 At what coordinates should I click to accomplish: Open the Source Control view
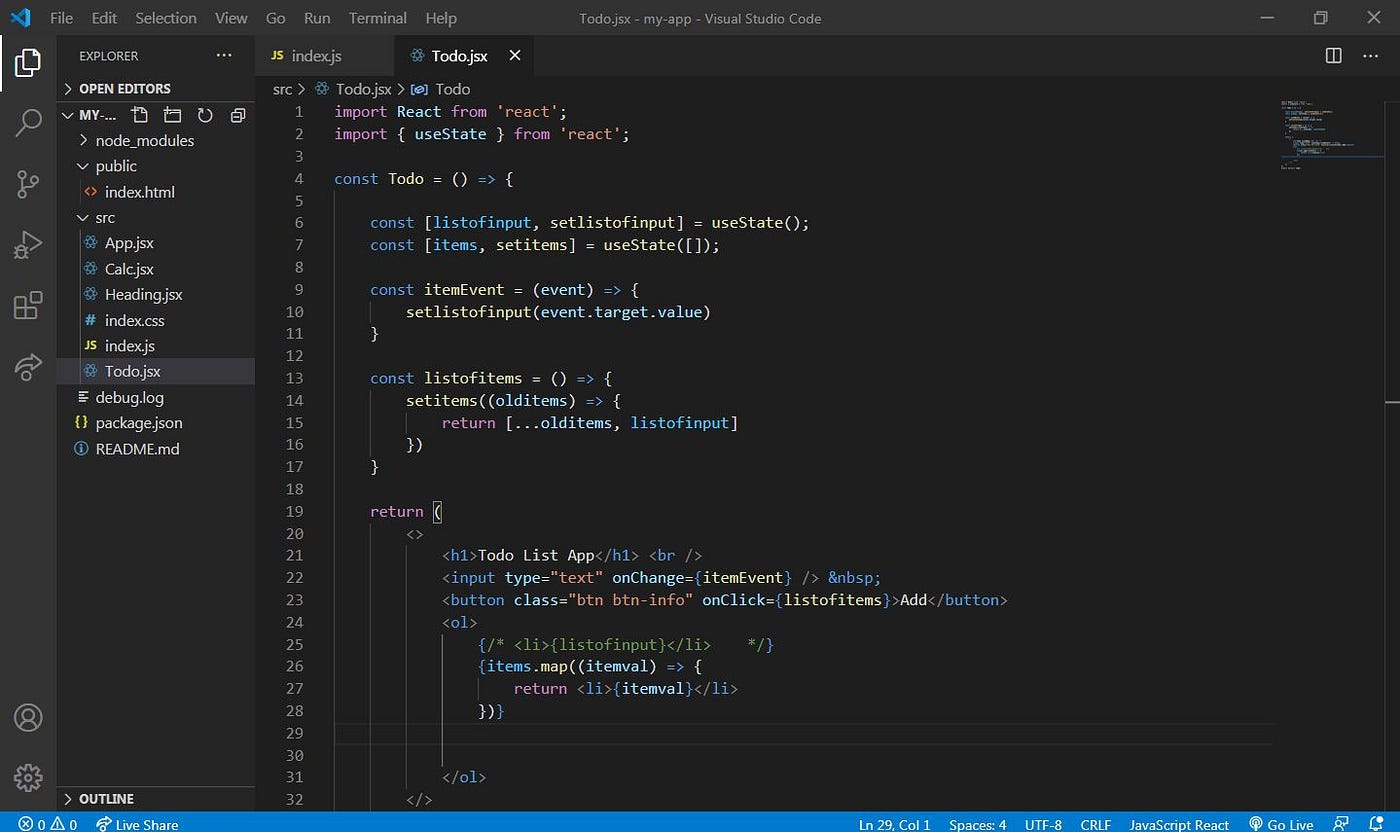click(x=27, y=183)
